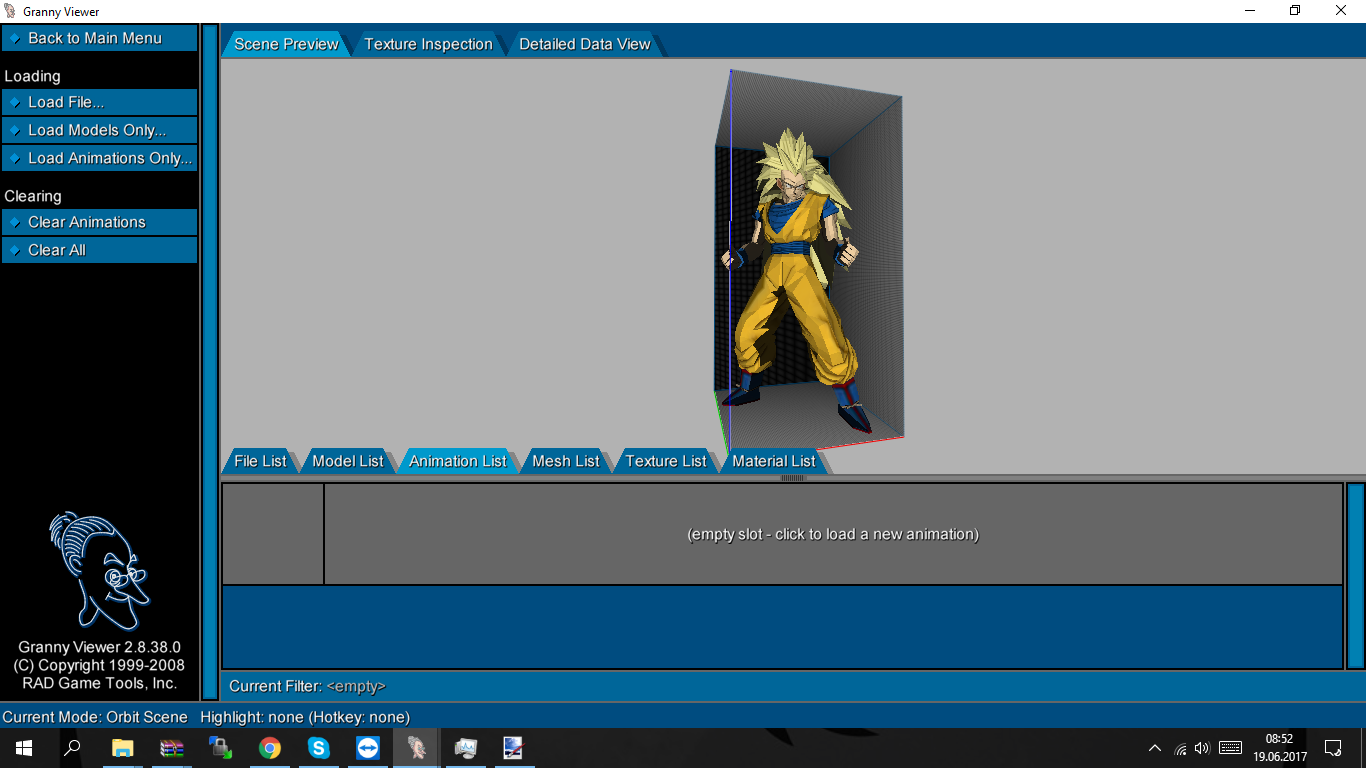Screen dimensions: 1366x768
Task: Click the "Clearing" section heading
Action: pyautogui.click(x=33, y=196)
